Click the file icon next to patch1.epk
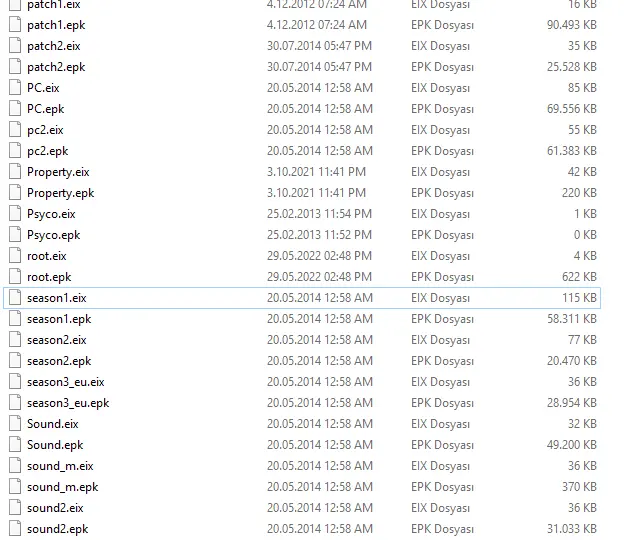 pyautogui.click(x=14, y=25)
